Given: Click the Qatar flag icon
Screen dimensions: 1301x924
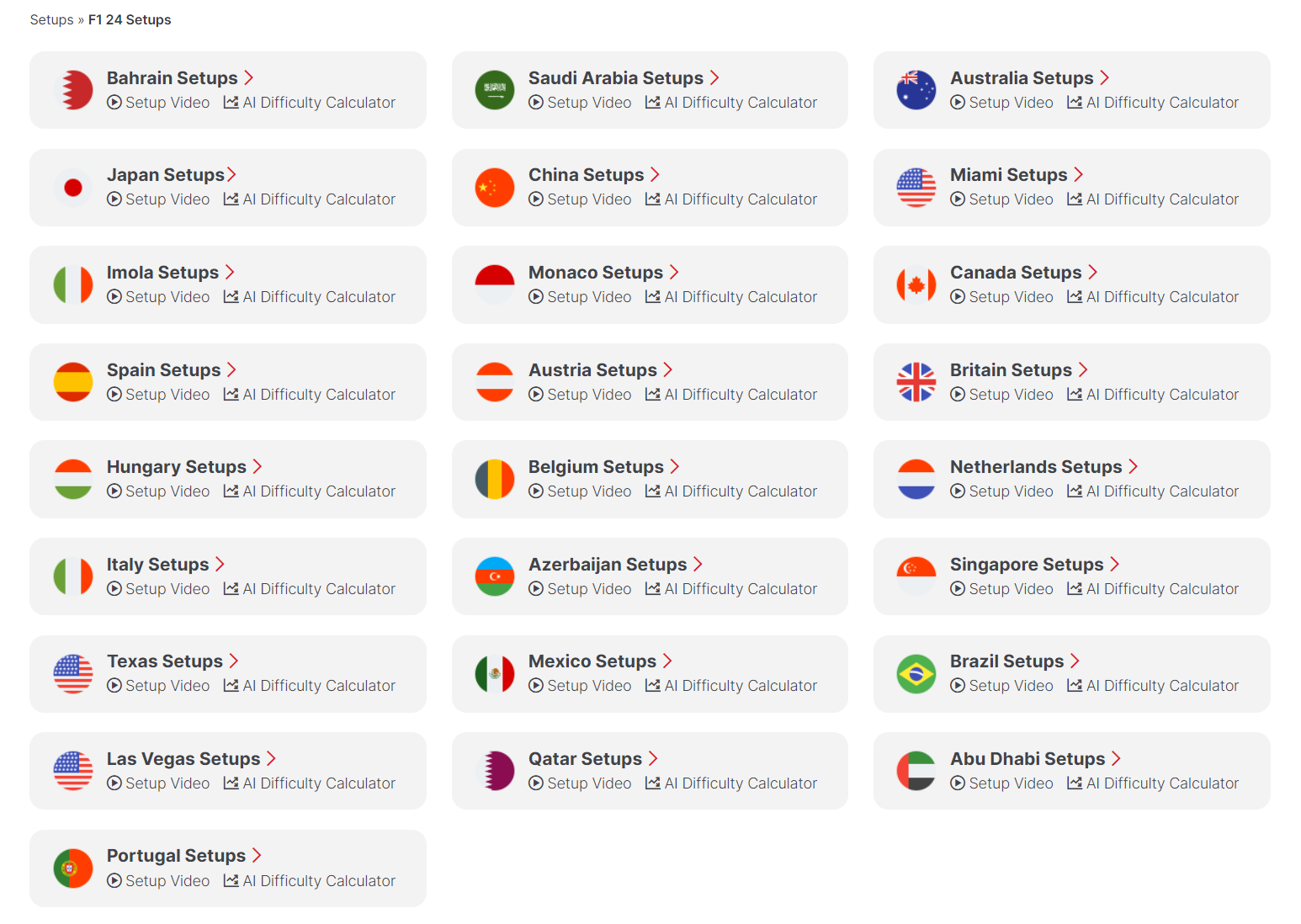Looking at the screenshot, I should coord(495,771).
